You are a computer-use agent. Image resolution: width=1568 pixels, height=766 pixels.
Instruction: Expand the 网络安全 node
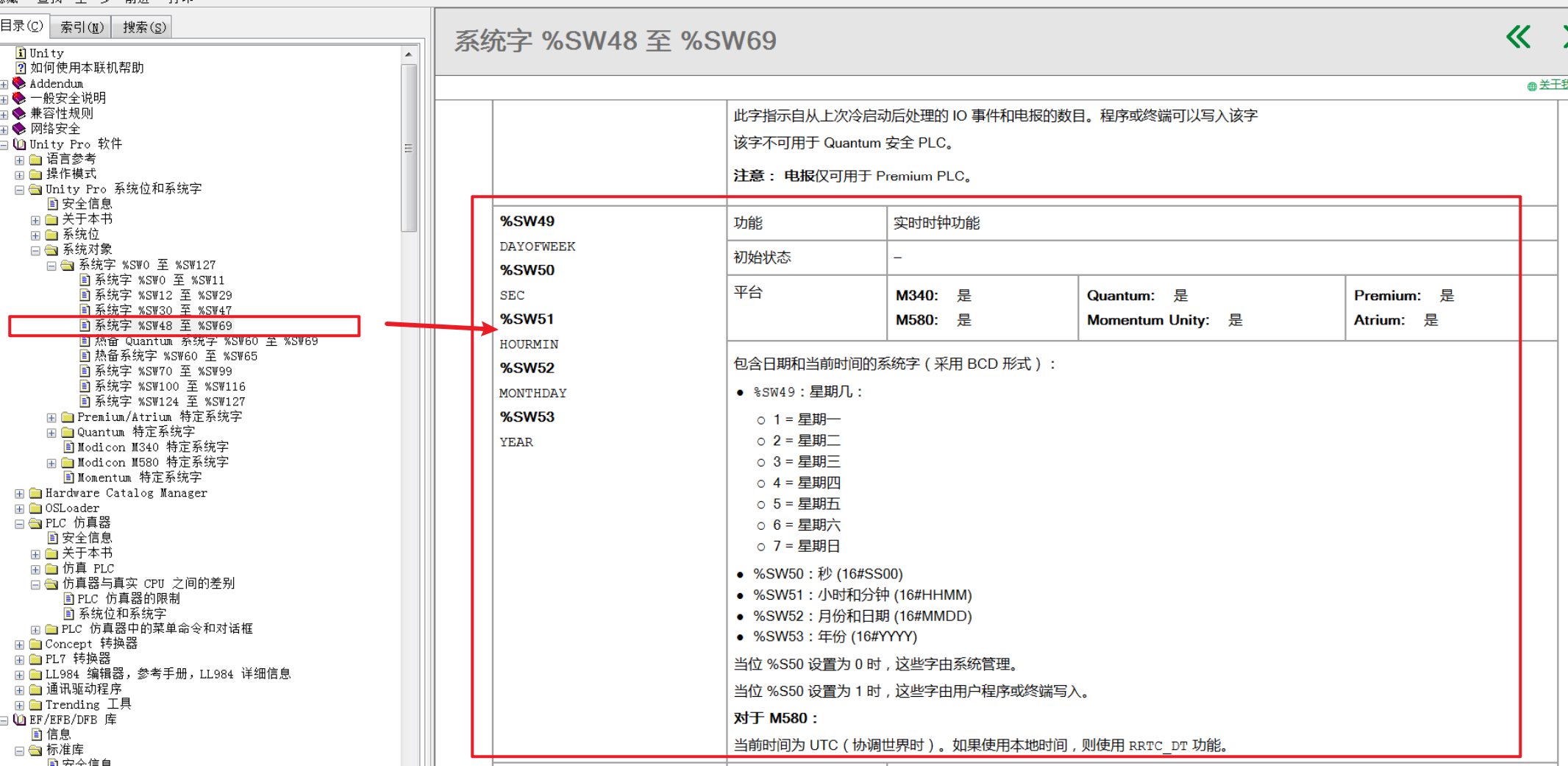4,130
